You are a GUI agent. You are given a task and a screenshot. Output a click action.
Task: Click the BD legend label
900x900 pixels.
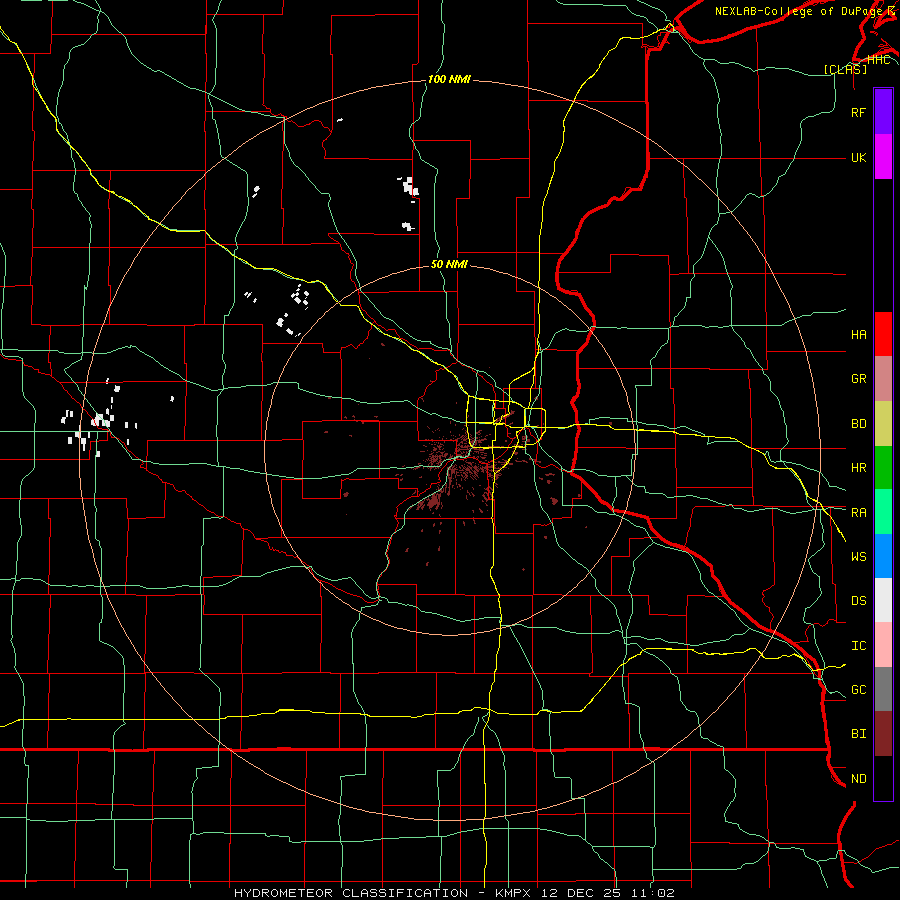(x=858, y=424)
